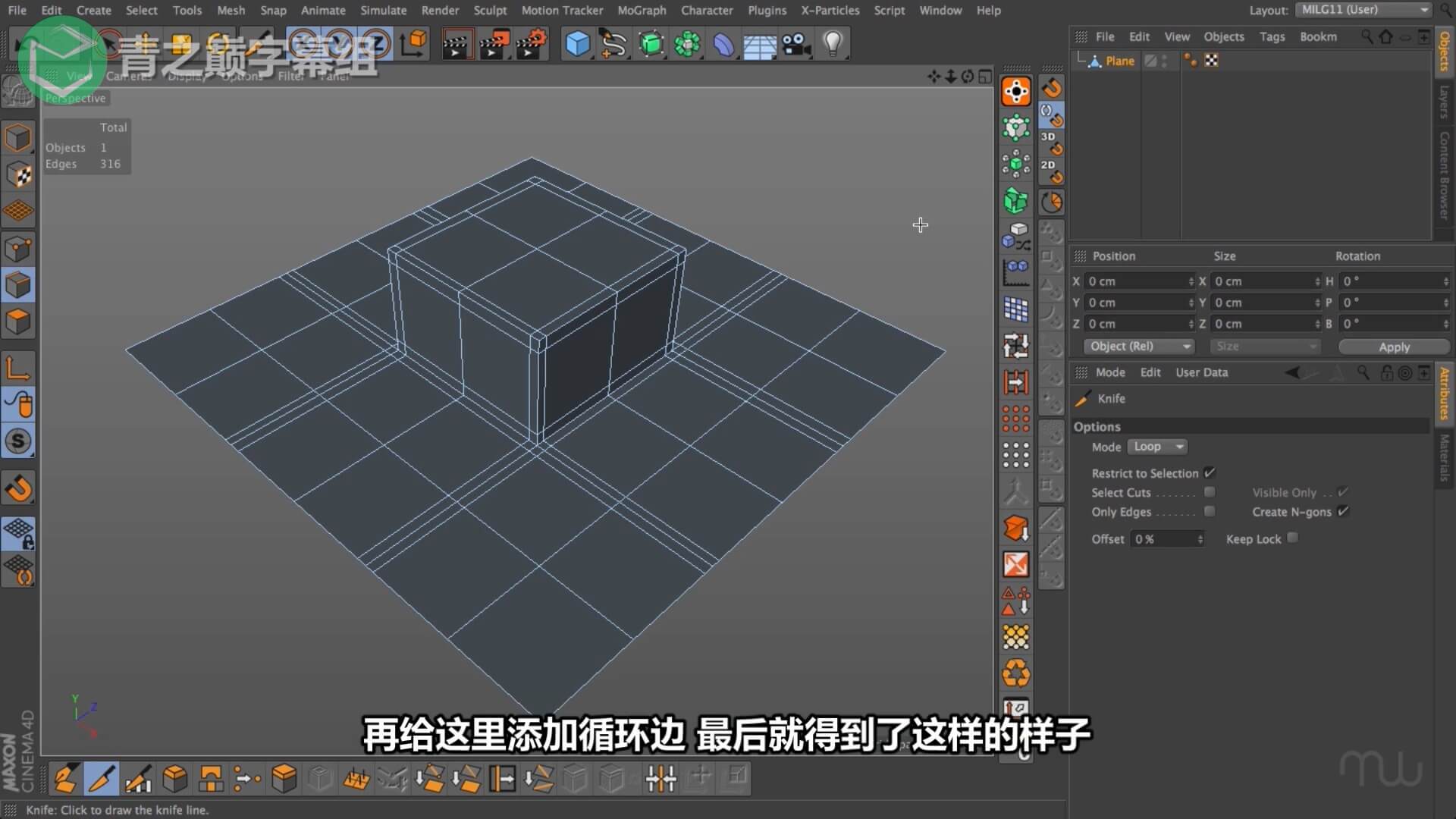Viewport: 1456px width, 819px height.
Task: Click the search magnifier in the Objects panel
Action: click(1365, 36)
